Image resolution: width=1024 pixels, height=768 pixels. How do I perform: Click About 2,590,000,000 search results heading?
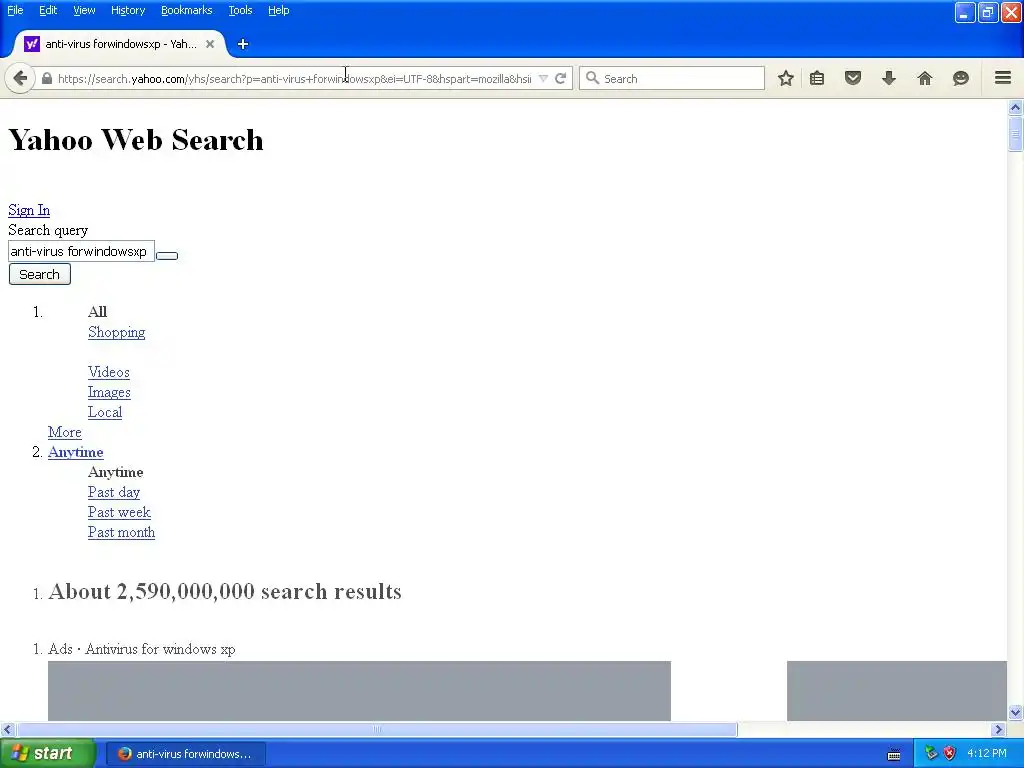225,591
